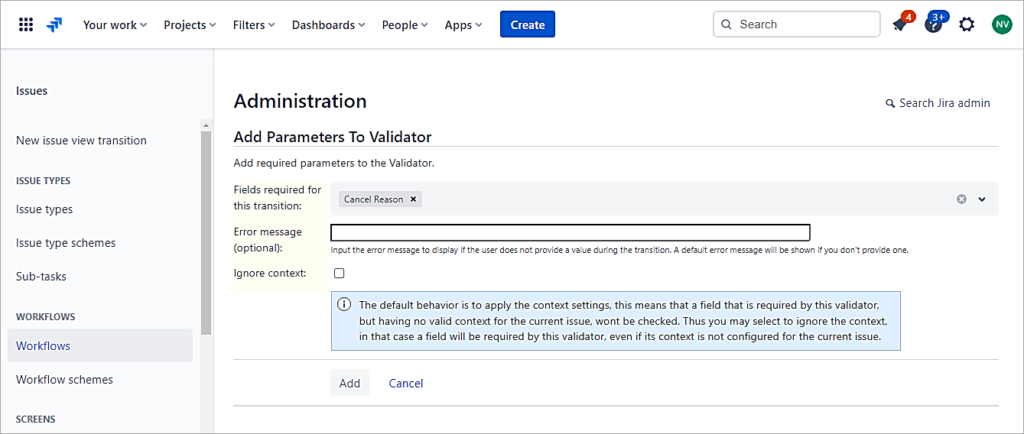Open the Your work menu

click(115, 25)
